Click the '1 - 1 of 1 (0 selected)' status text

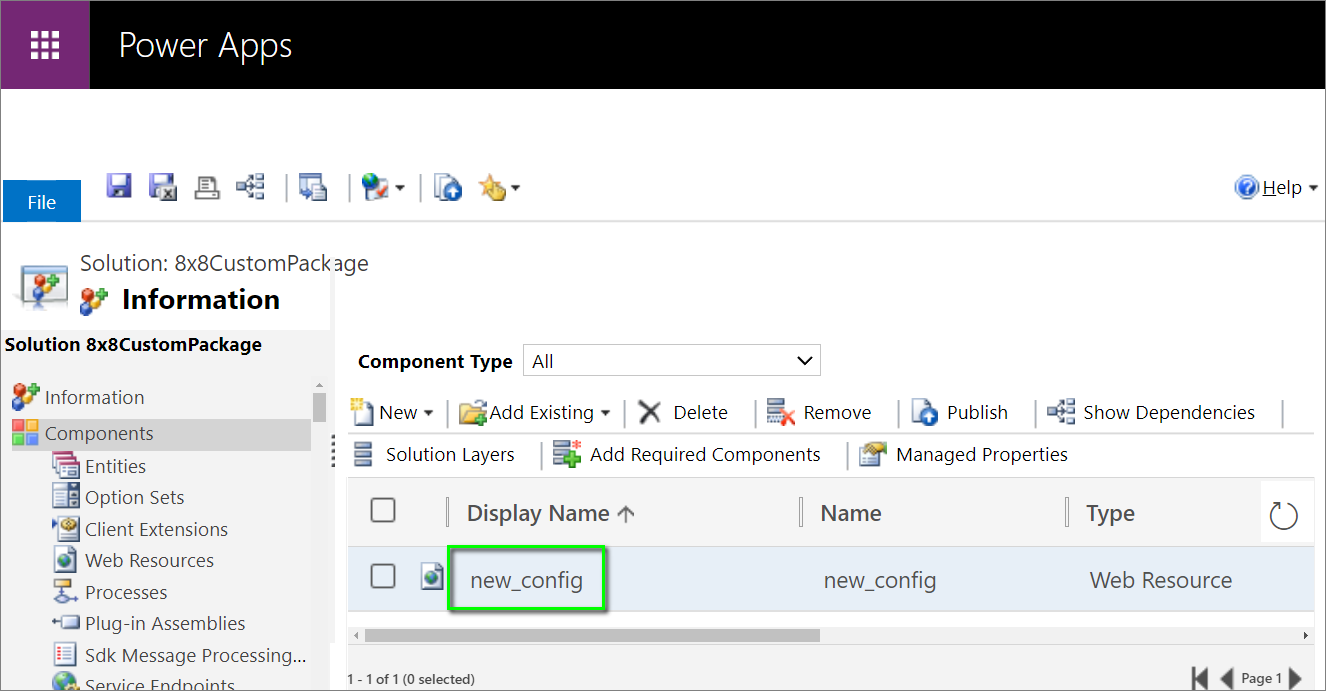pyautogui.click(x=411, y=679)
